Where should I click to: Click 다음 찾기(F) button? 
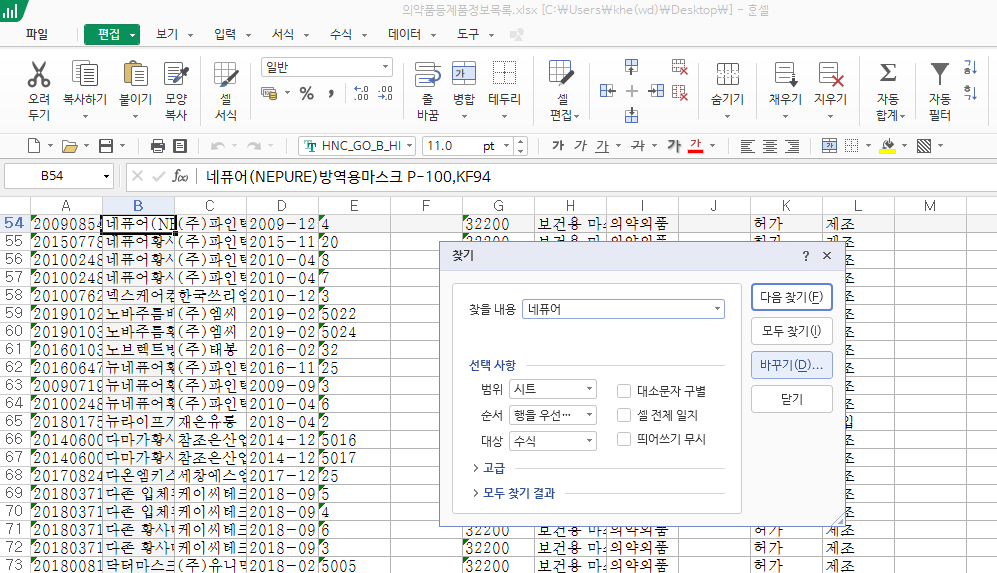[792, 297]
